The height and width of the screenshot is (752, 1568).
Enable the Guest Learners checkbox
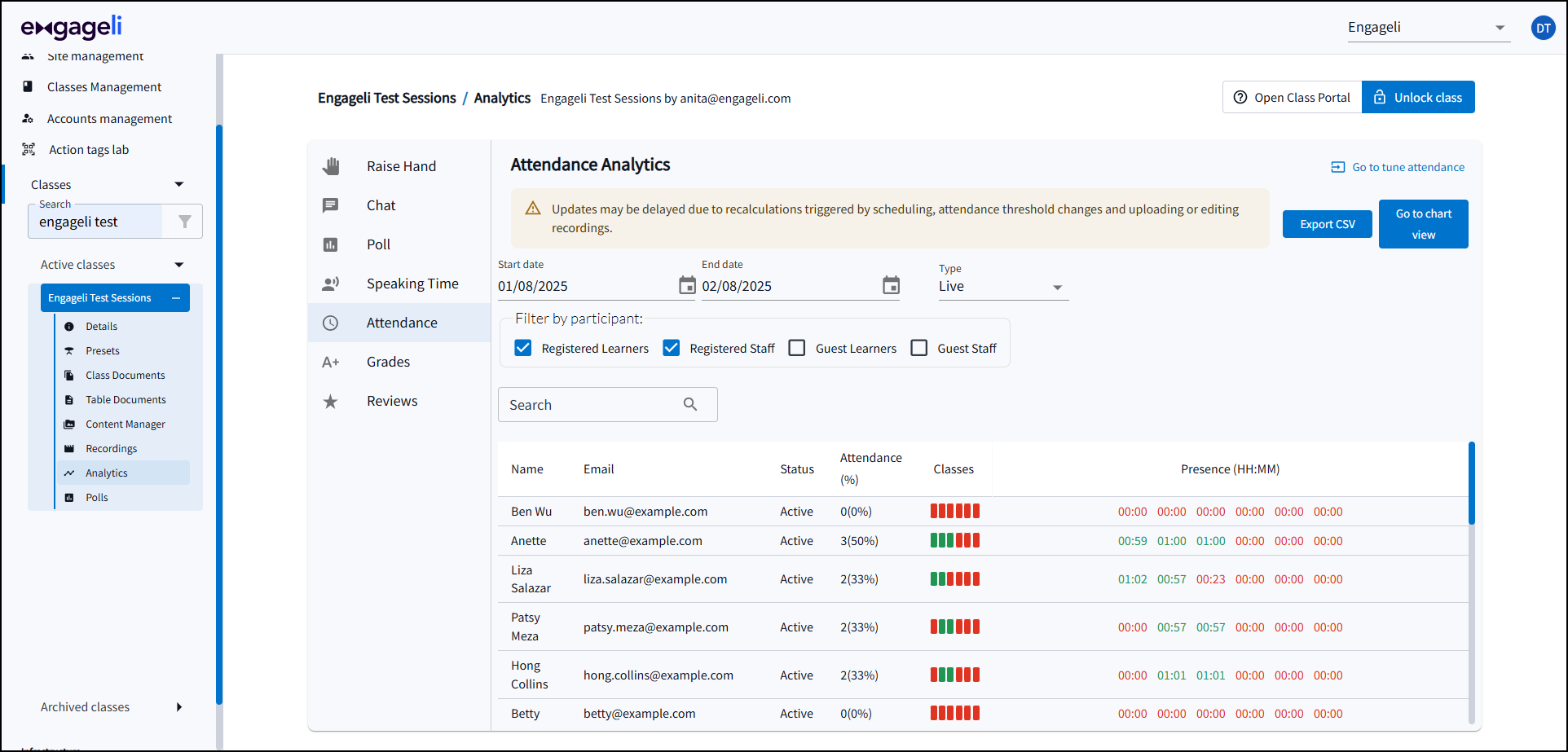(797, 348)
